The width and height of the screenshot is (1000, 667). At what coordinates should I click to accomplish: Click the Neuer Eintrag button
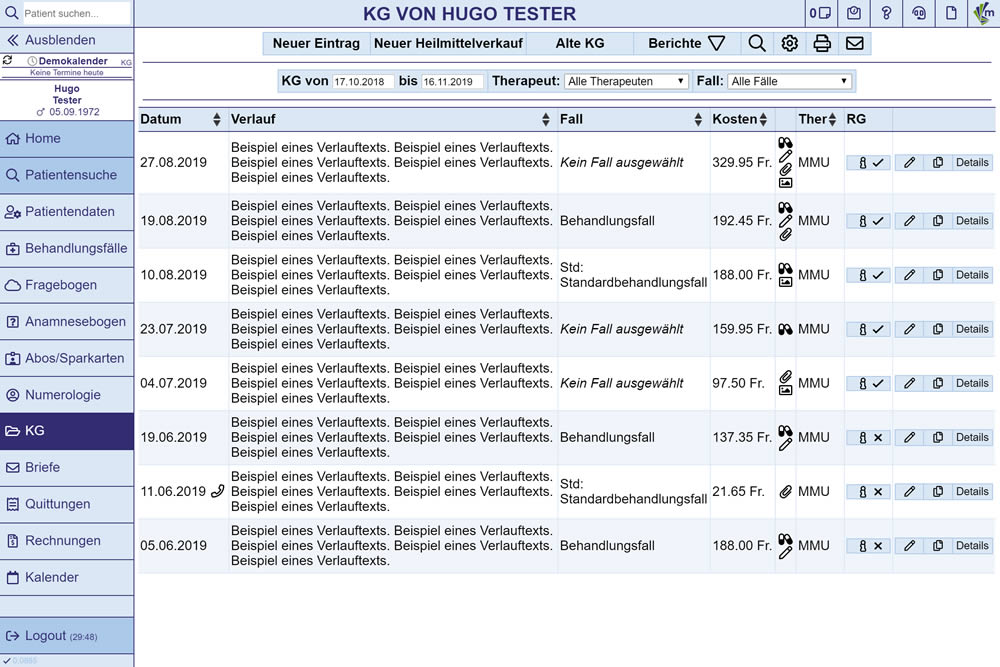[316, 43]
